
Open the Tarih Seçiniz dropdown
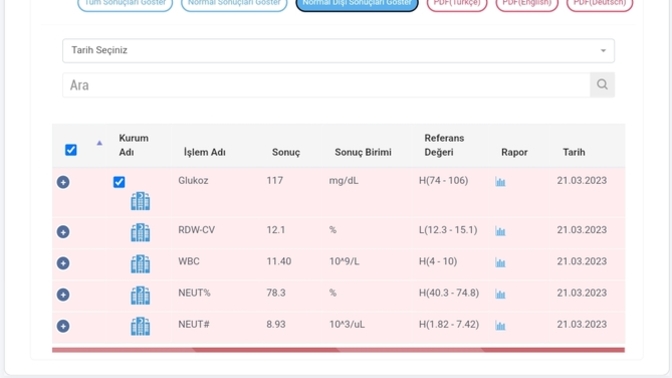click(x=339, y=51)
